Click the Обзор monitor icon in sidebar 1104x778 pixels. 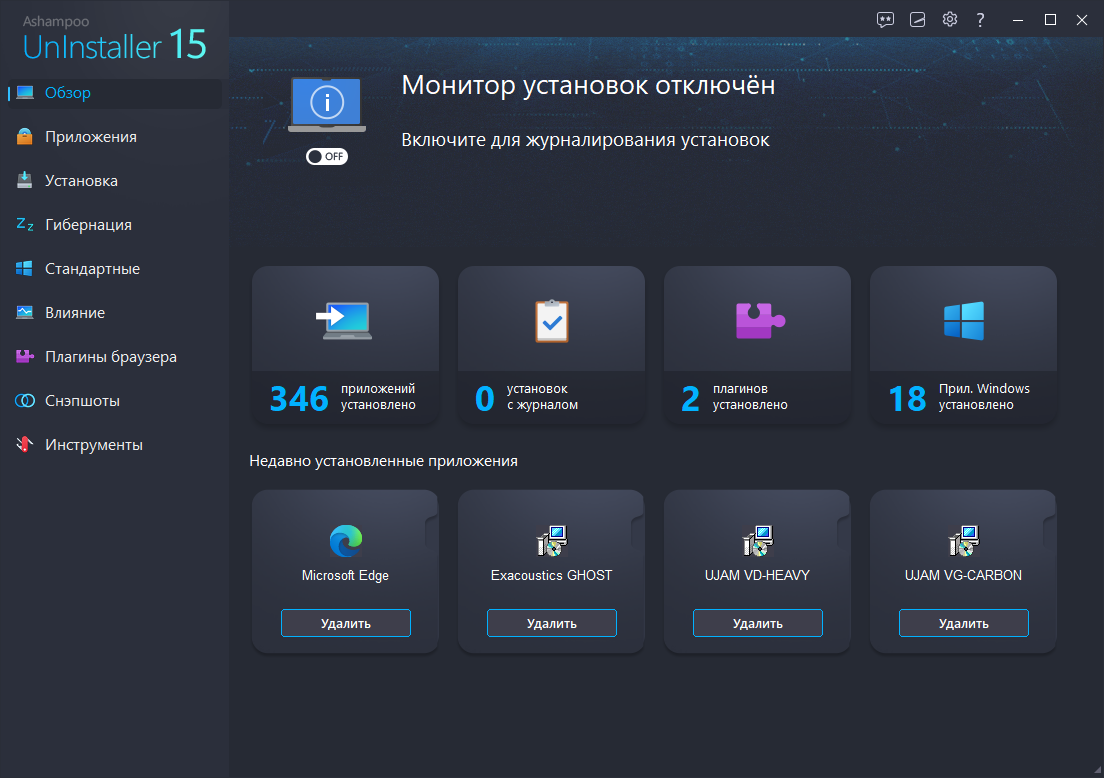click(25, 93)
